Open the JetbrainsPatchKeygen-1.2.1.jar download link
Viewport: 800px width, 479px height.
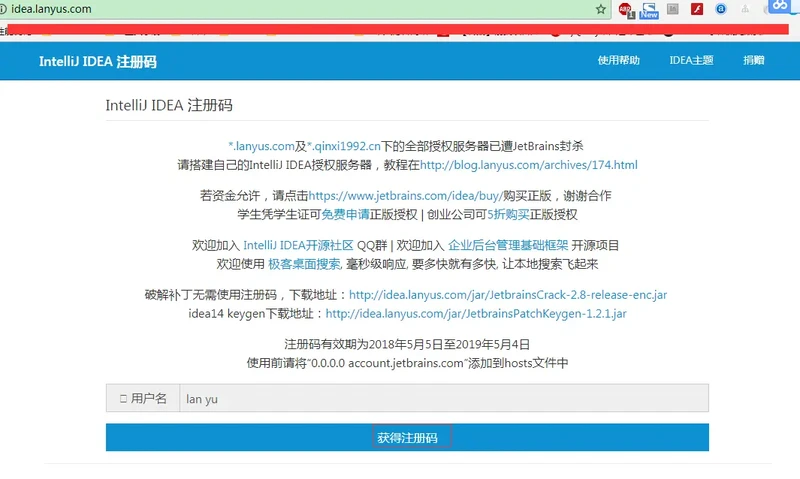(476, 314)
